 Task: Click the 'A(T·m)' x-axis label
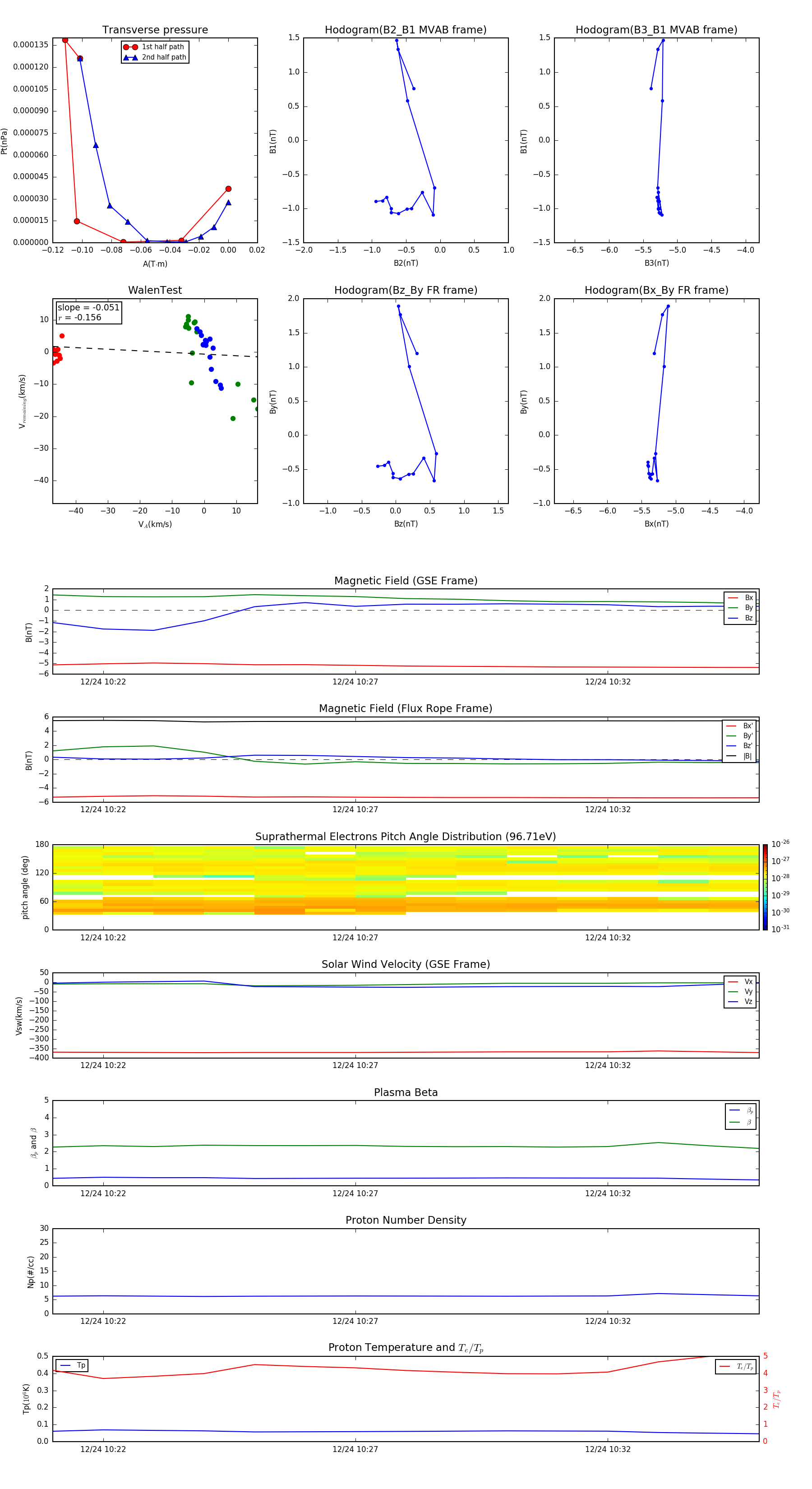pos(155,264)
